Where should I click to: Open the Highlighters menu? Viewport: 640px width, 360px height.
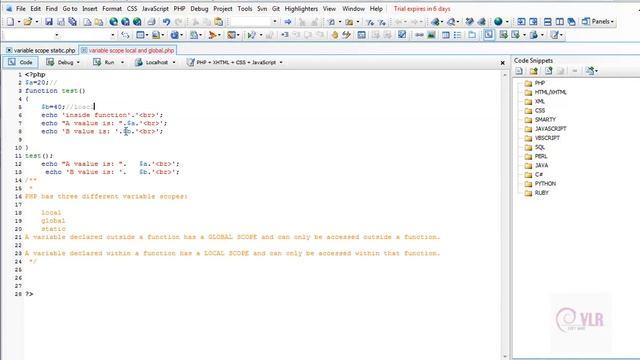[x=301, y=9]
